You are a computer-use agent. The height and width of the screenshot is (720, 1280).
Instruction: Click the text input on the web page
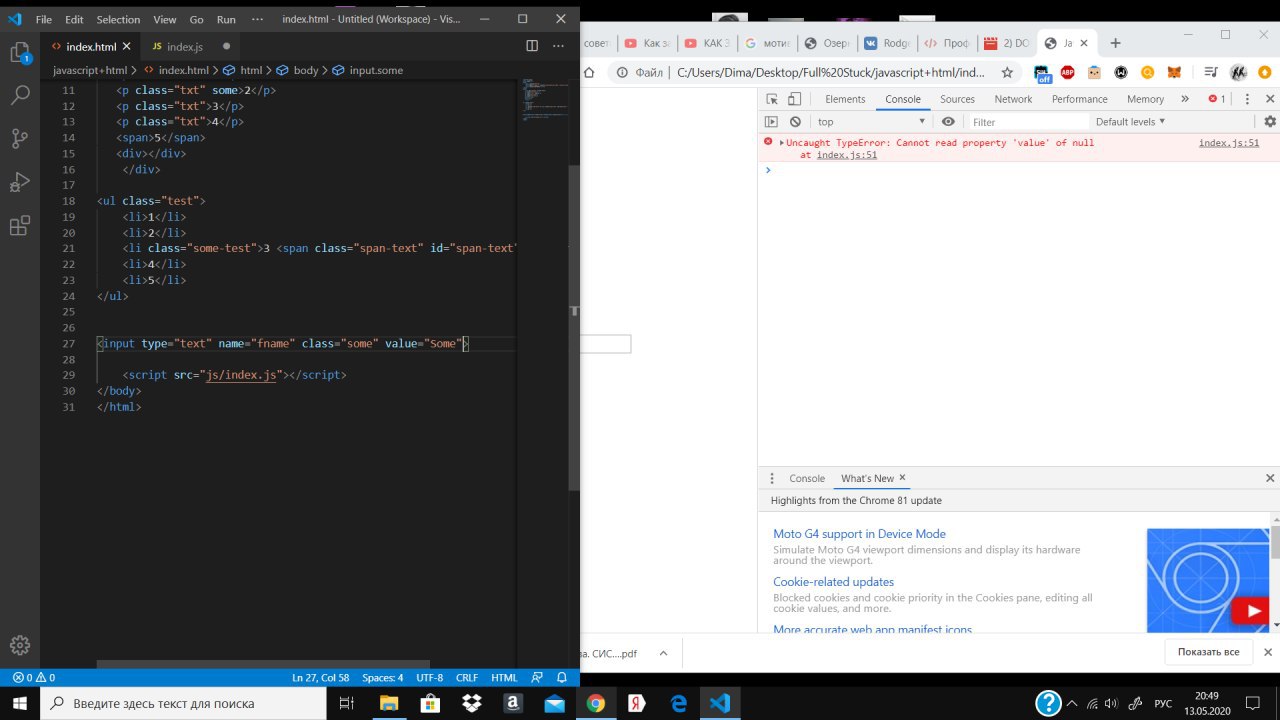click(x=606, y=344)
